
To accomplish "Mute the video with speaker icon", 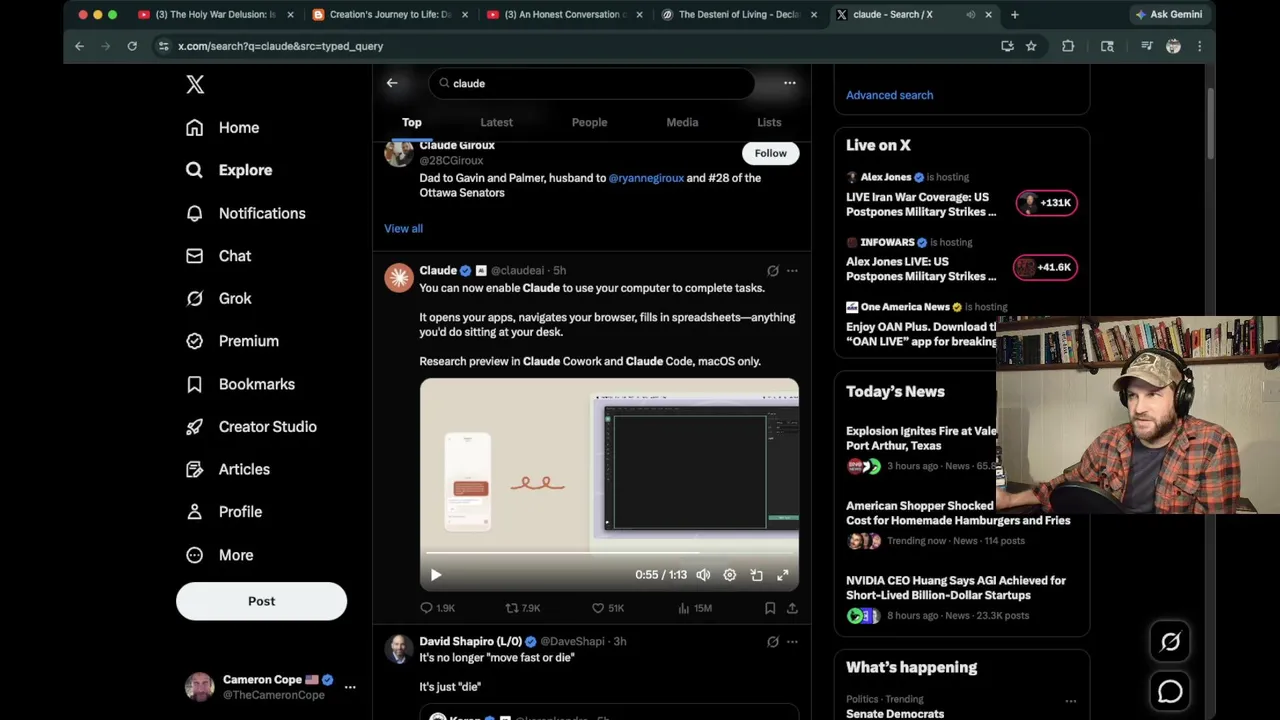I will click(703, 575).
